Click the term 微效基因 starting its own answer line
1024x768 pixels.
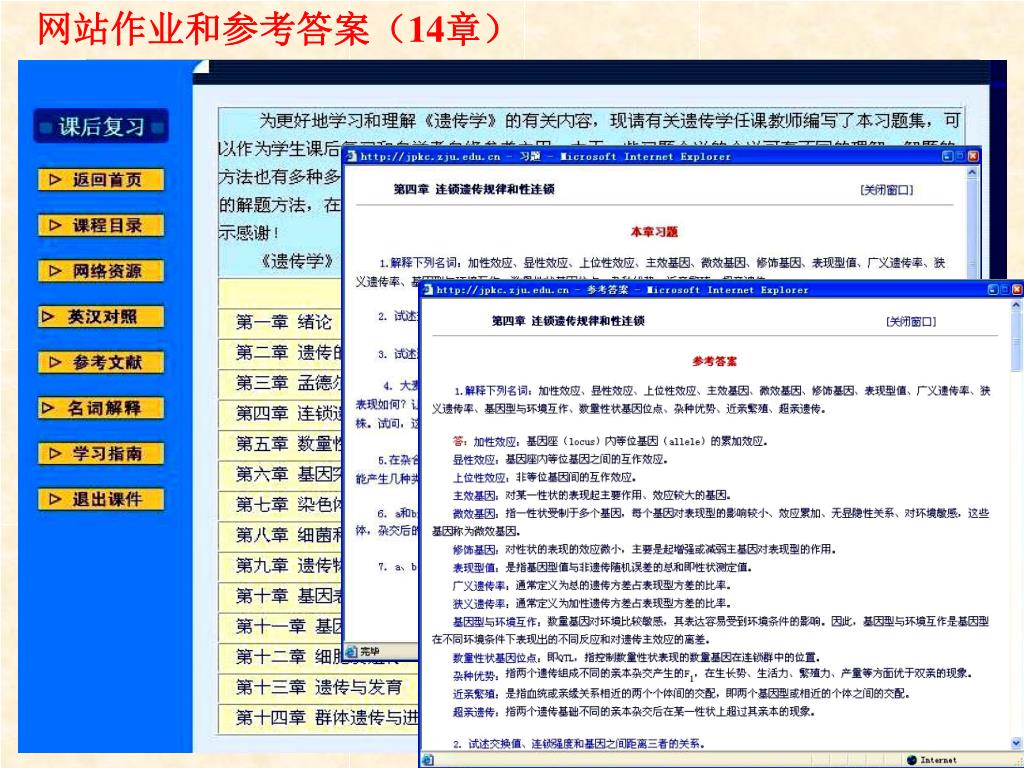[x=474, y=513]
